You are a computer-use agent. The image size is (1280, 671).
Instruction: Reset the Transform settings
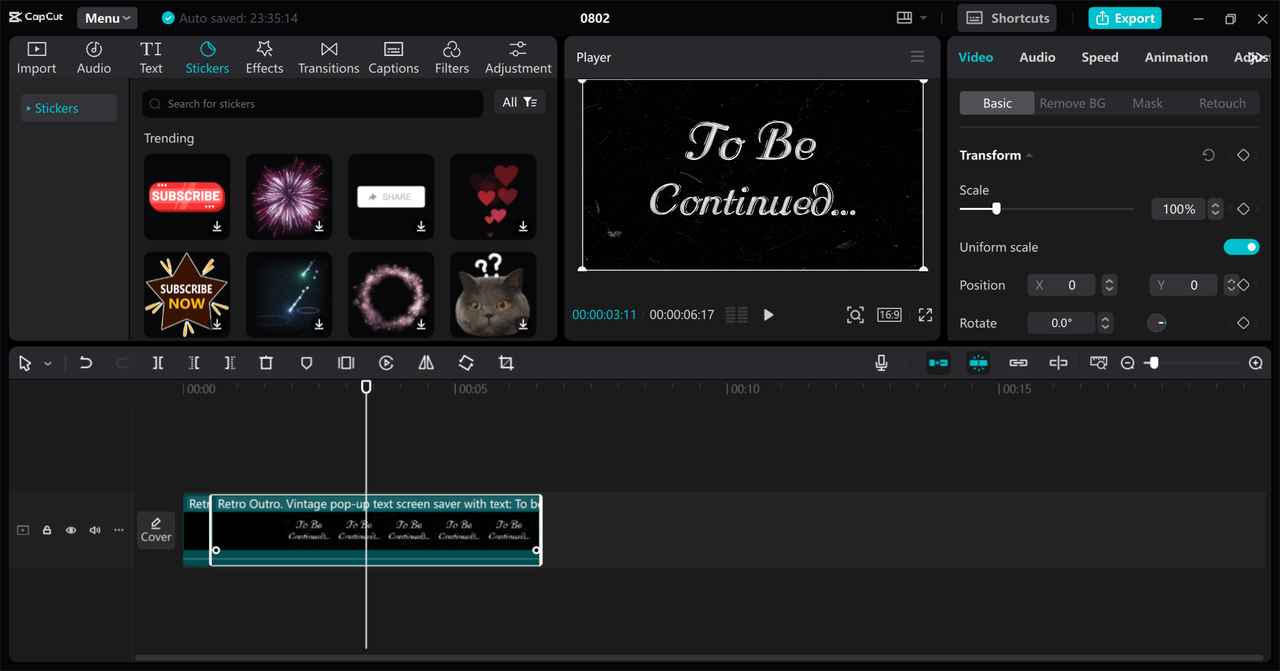pos(1208,155)
